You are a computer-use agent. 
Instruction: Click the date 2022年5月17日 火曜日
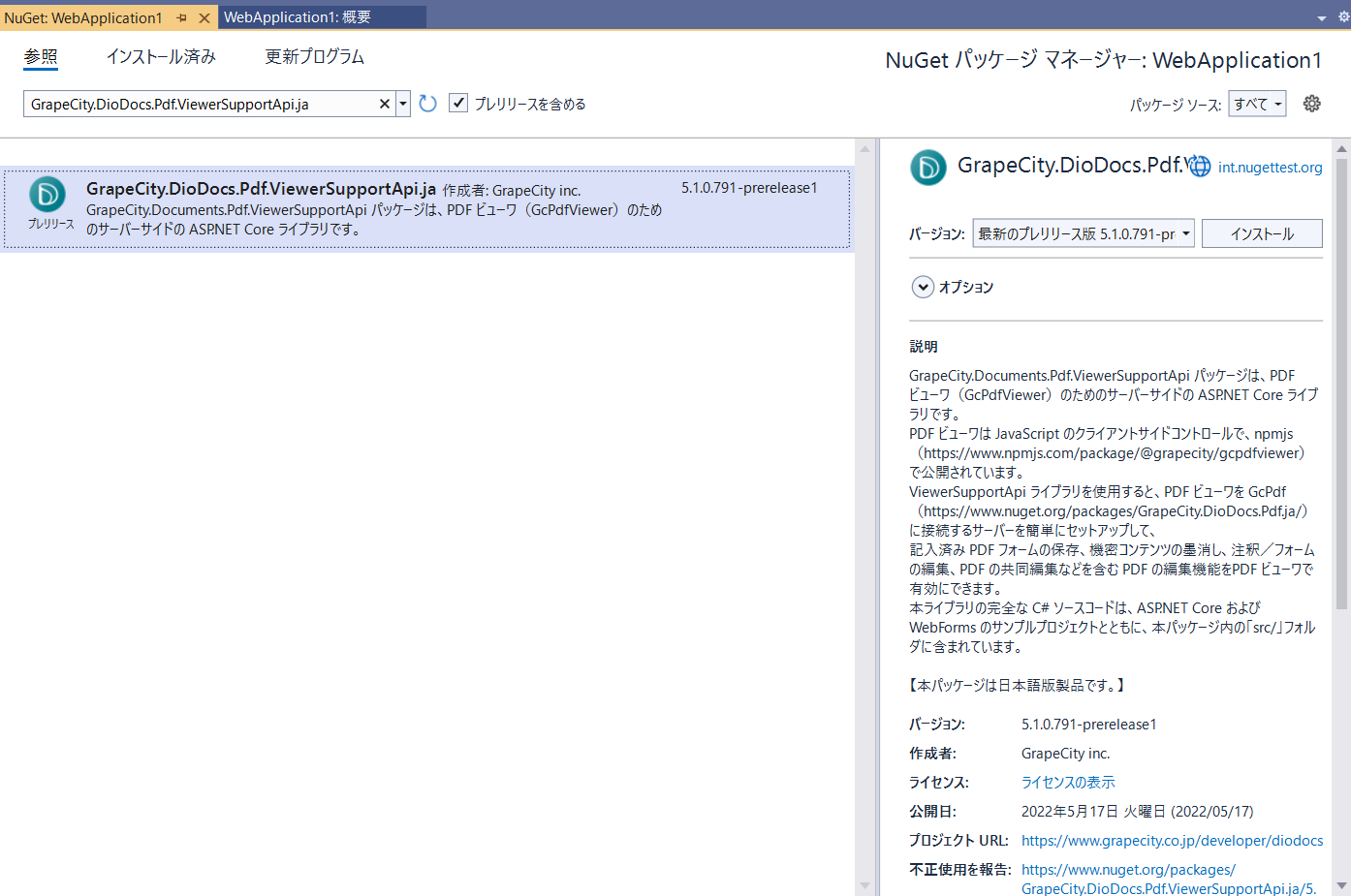tap(1094, 811)
